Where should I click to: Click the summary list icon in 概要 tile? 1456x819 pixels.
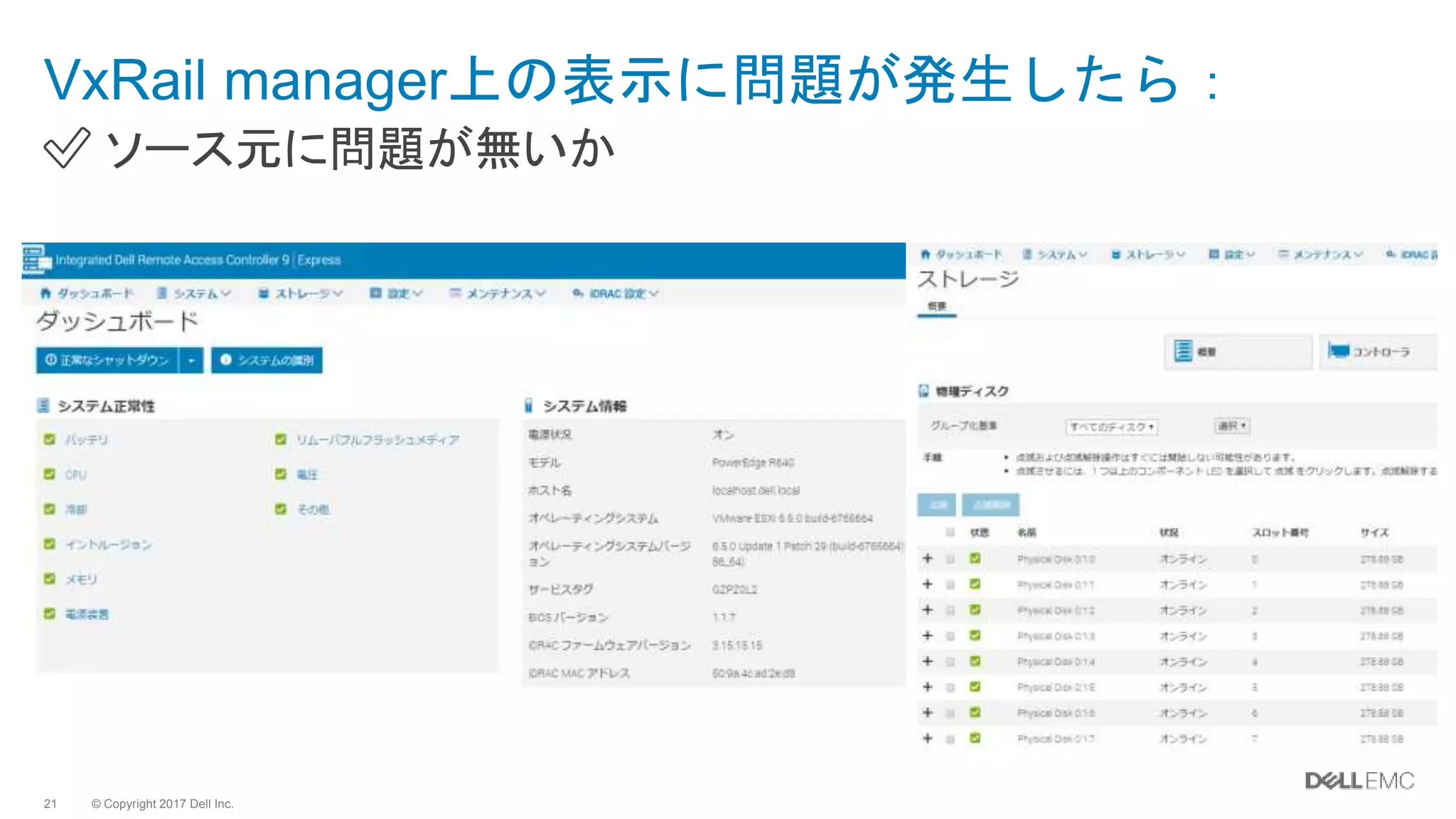click(x=1183, y=351)
